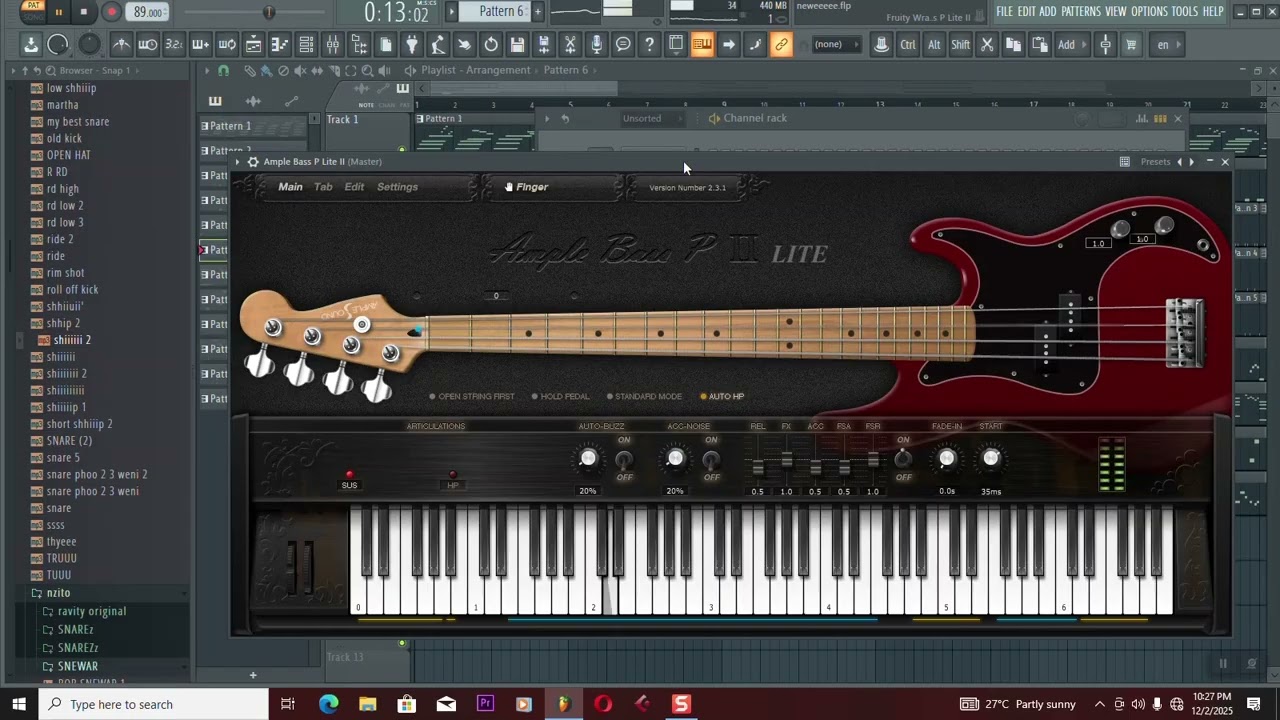Click the Ctrl modifier button in toolbar
This screenshot has width=1280, height=720.
coord(908,44)
